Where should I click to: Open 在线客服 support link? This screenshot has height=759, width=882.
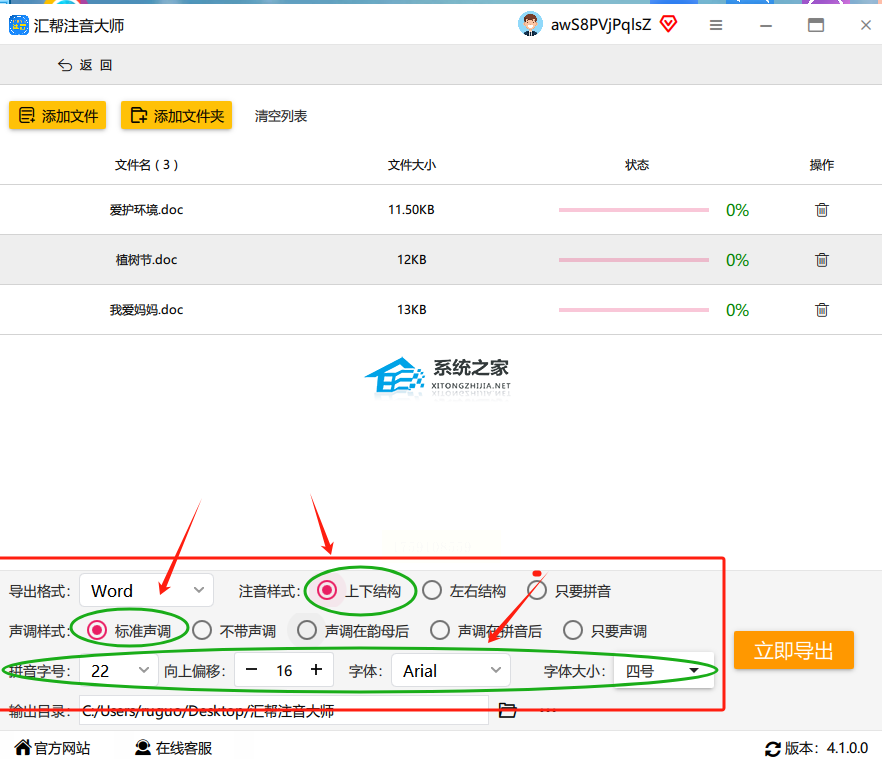click(x=173, y=748)
